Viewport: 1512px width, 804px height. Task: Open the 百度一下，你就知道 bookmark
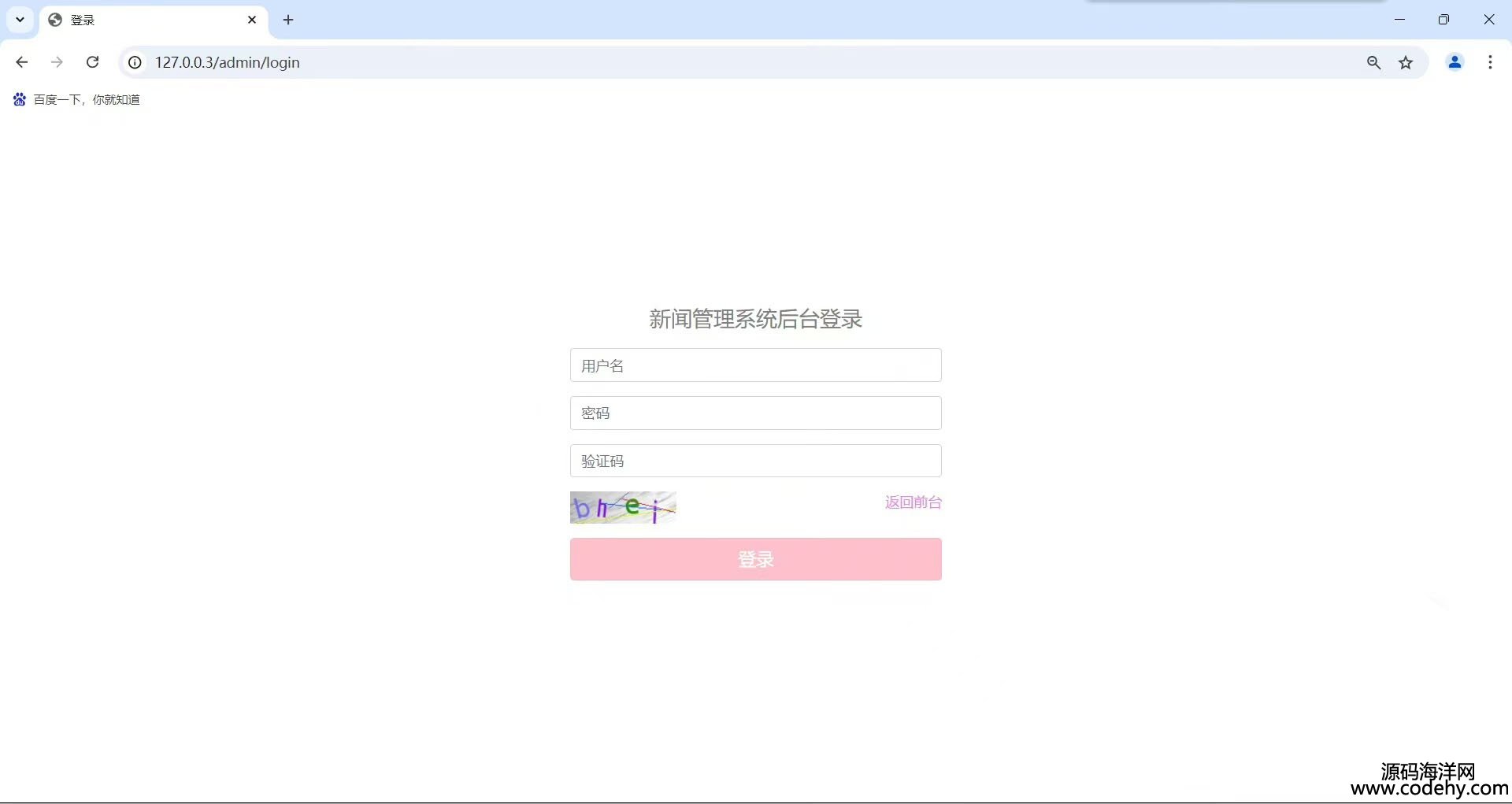tap(76, 99)
